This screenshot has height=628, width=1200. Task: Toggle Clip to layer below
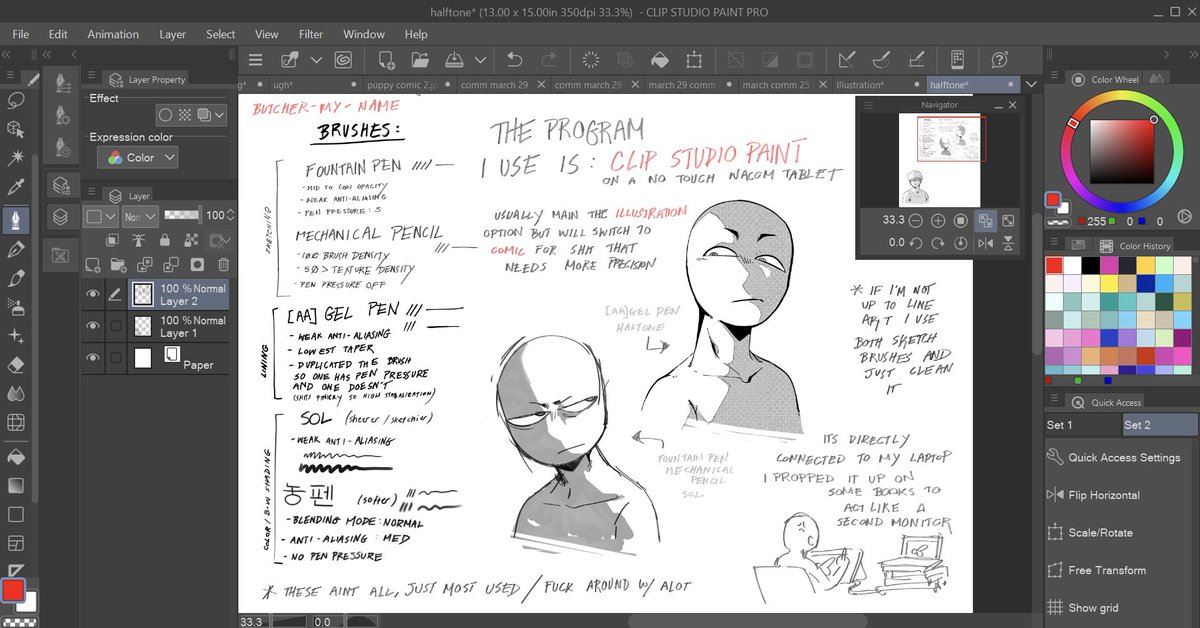click(114, 240)
